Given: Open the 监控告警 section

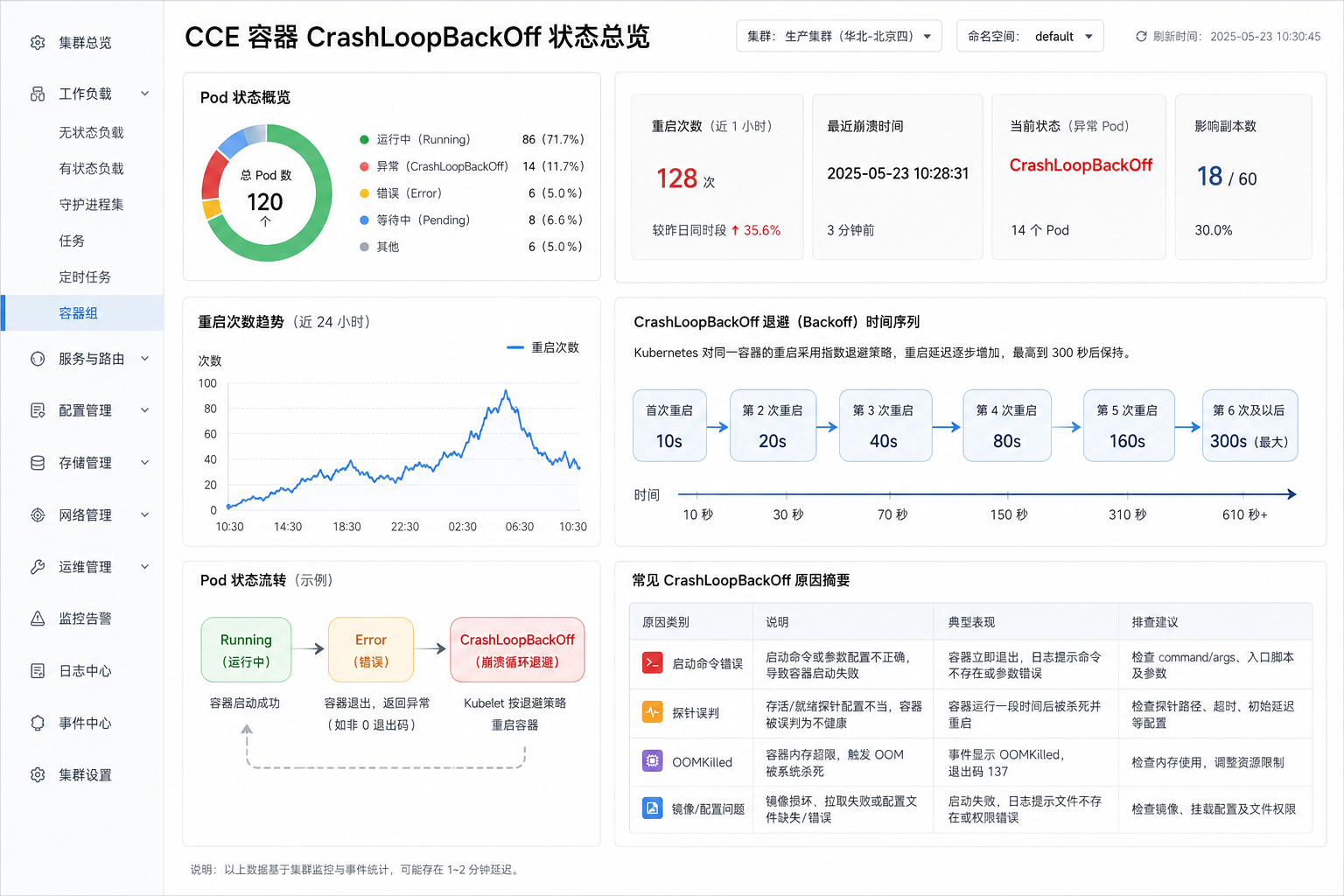Looking at the screenshot, I should [85, 619].
